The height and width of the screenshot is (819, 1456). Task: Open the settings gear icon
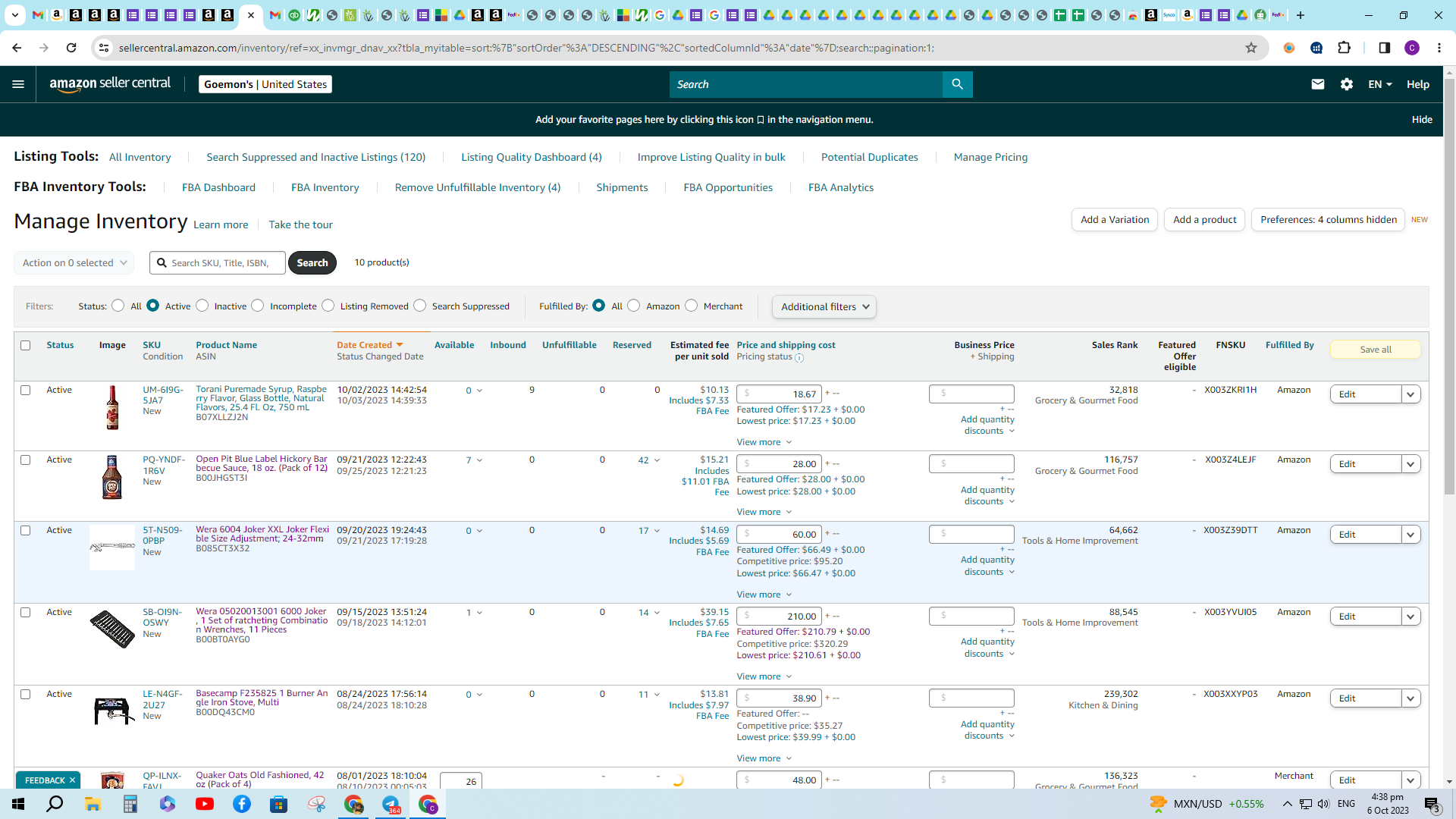click(x=1347, y=84)
